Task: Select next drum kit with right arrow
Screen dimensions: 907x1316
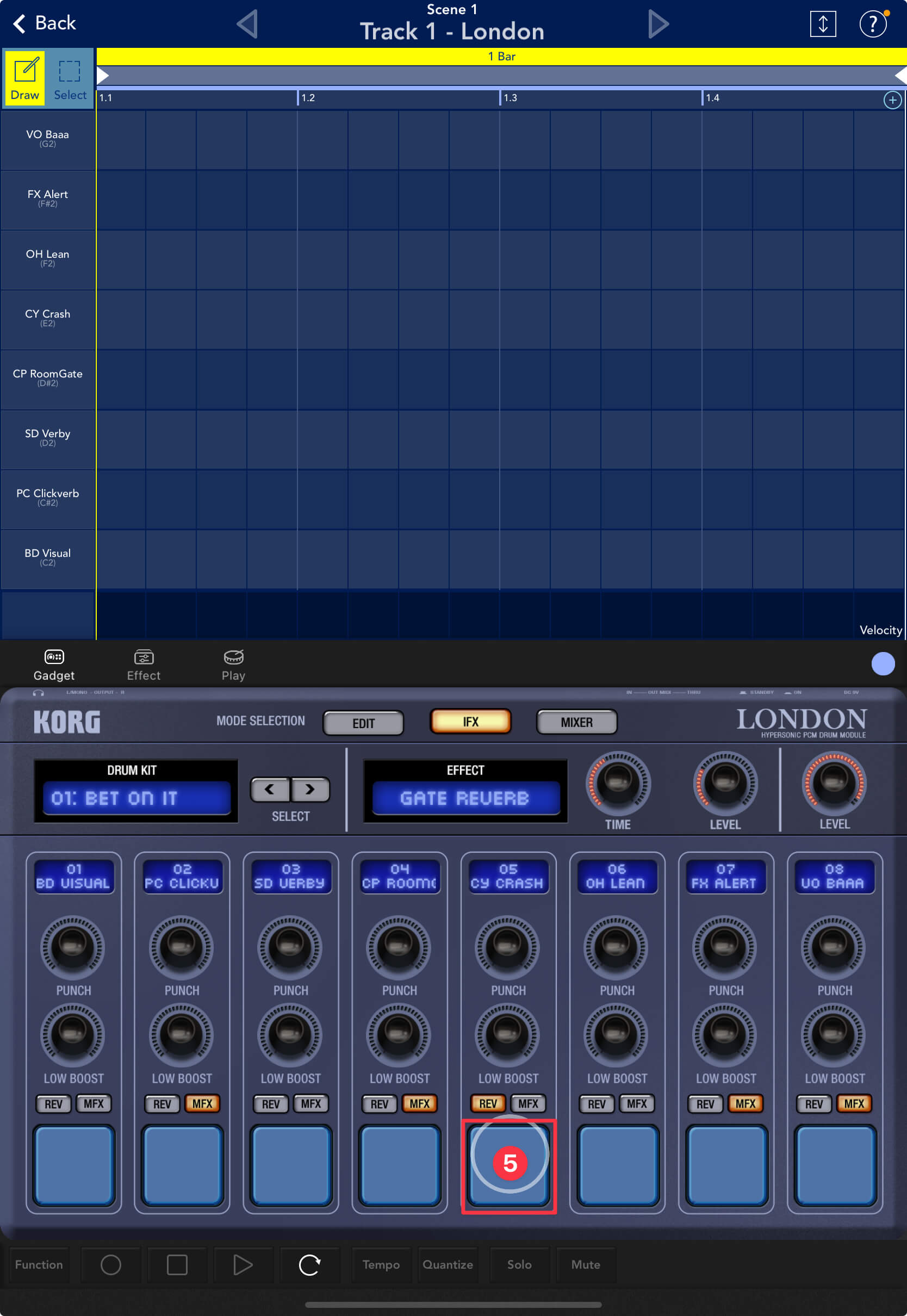Action: 310,789
